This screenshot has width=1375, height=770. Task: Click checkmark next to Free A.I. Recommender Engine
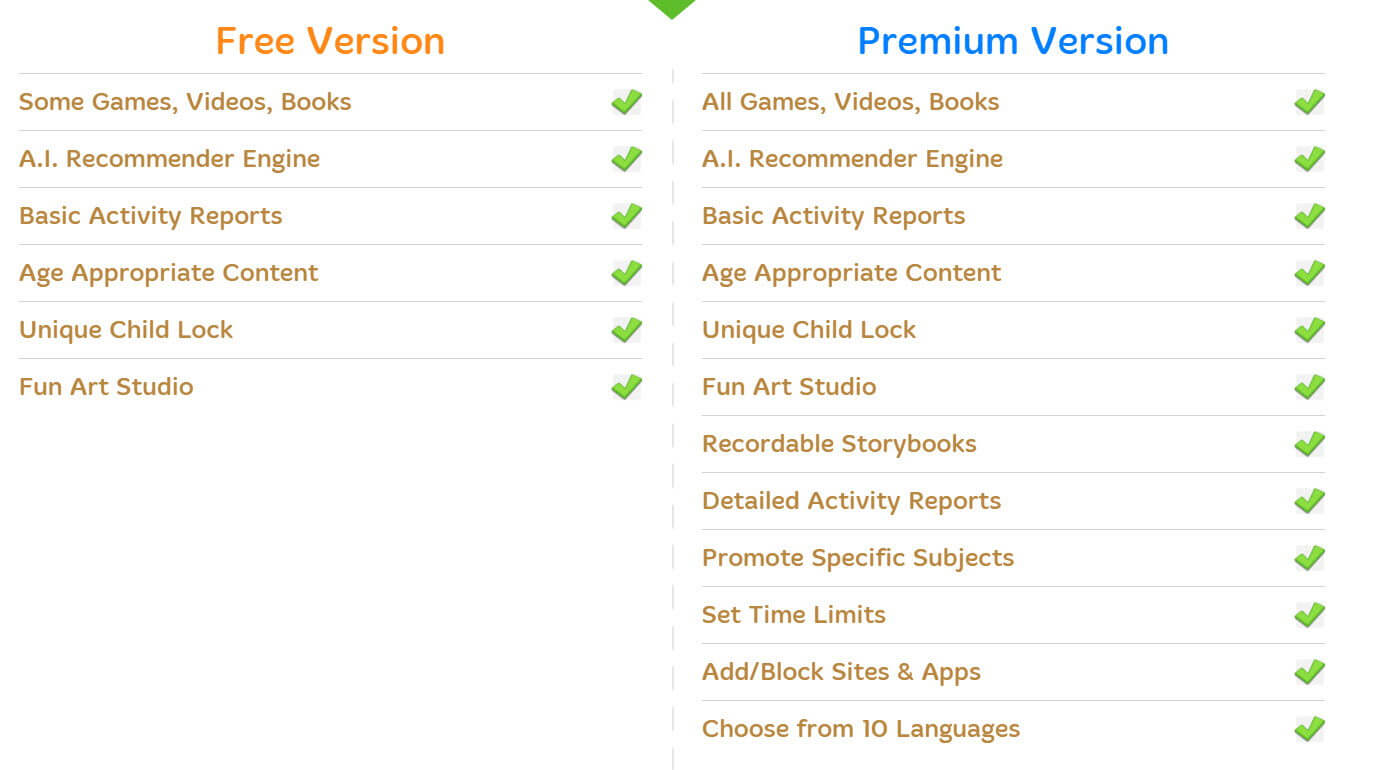click(627, 159)
